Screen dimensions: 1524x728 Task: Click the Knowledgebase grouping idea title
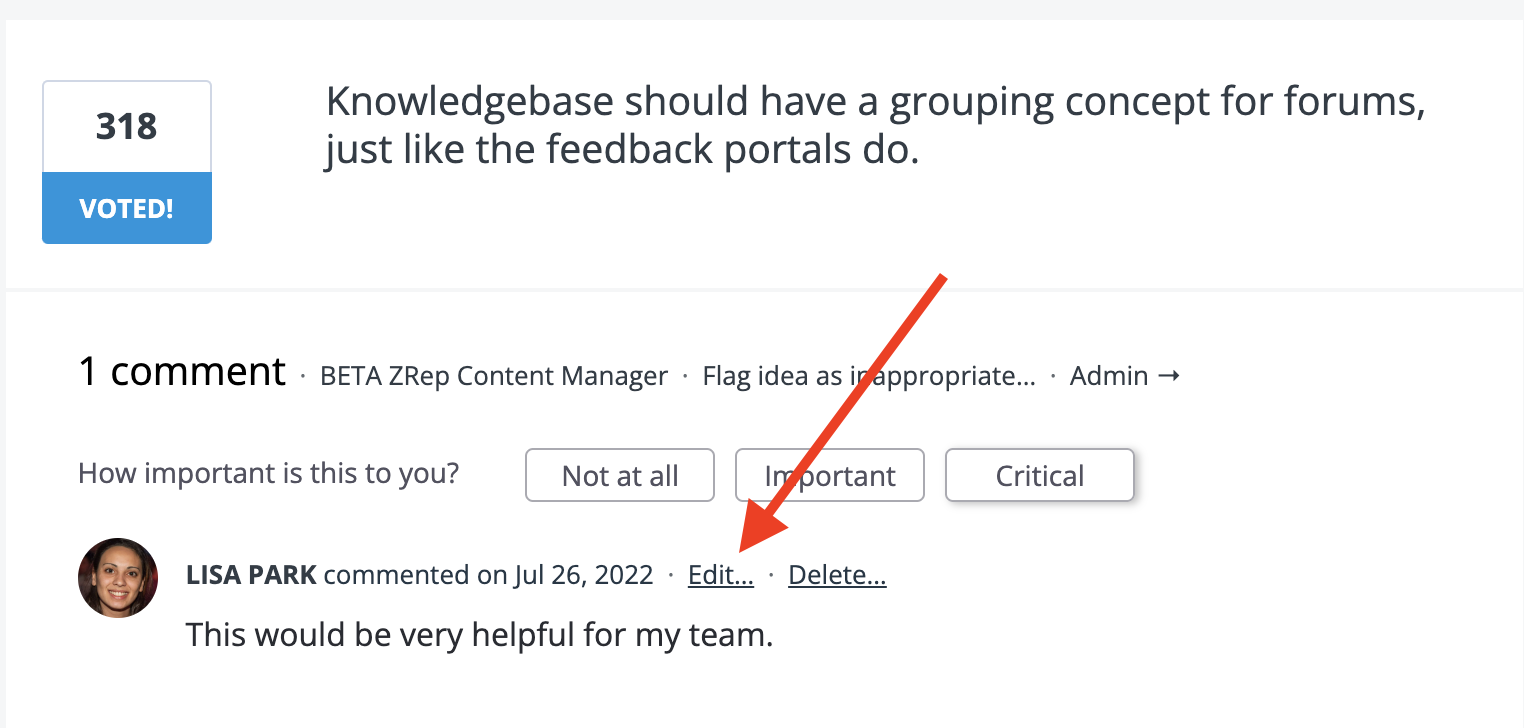875,125
